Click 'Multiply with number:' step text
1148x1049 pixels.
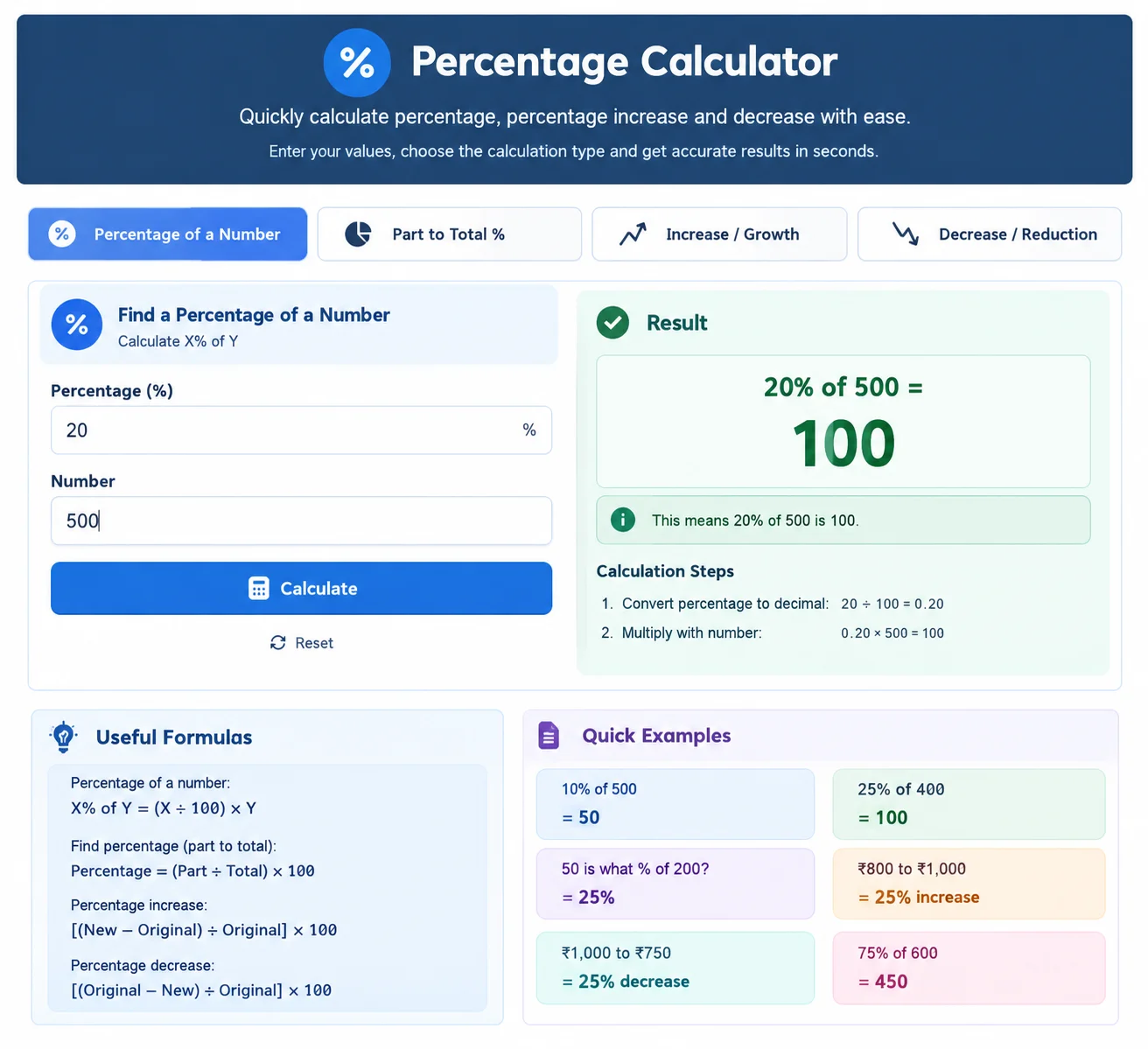point(692,633)
